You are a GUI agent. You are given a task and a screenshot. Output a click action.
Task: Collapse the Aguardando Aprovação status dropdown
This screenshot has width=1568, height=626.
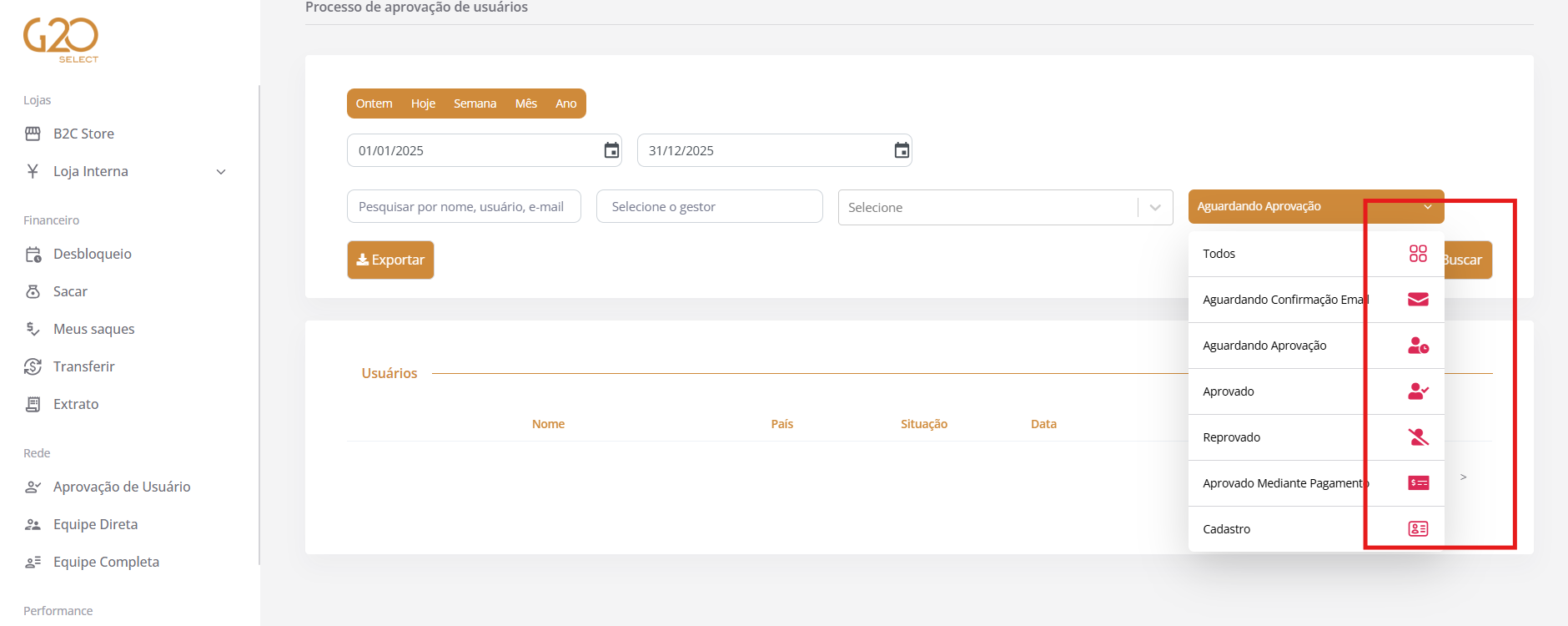1316,206
